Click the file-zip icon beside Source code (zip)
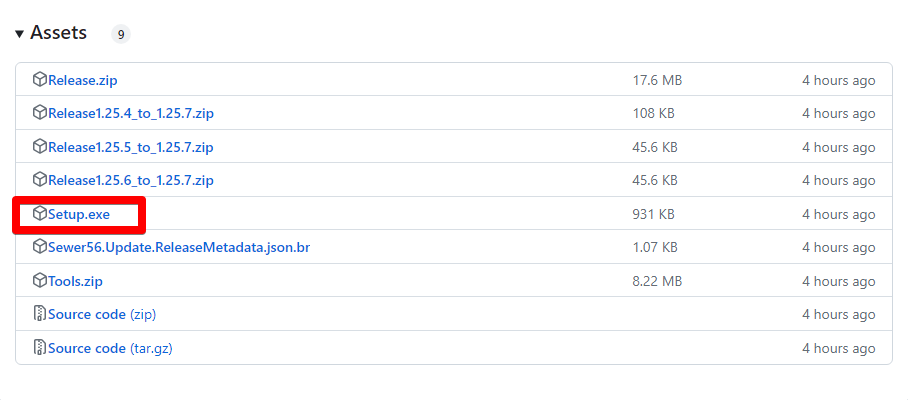This screenshot has height=400, width=908. [40, 314]
